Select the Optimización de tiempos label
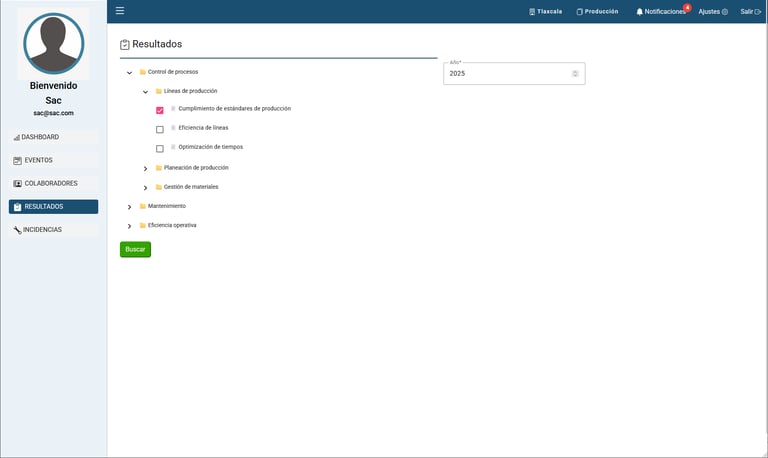 pyautogui.click(x=211, y=147)
